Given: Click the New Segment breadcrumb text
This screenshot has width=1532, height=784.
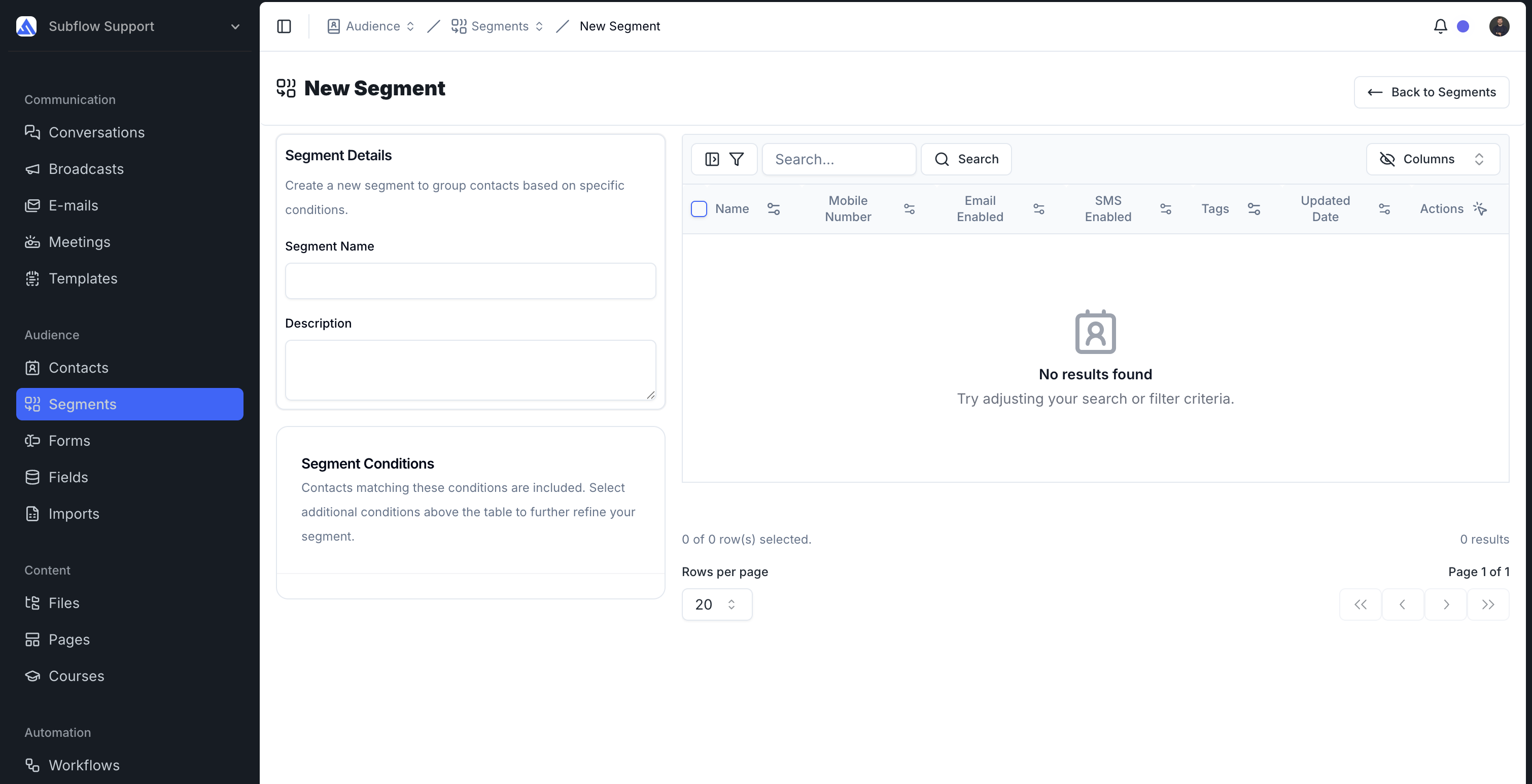Looking at the screenshot, I should tap(620, 26).
